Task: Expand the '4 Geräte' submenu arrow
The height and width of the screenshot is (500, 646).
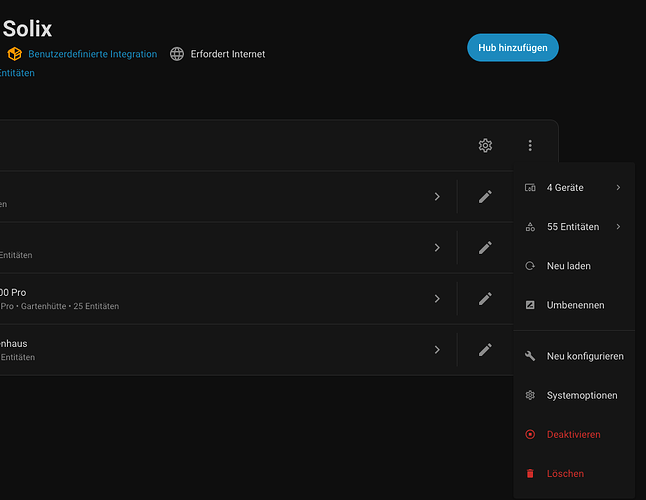Action: pos(618,188)
